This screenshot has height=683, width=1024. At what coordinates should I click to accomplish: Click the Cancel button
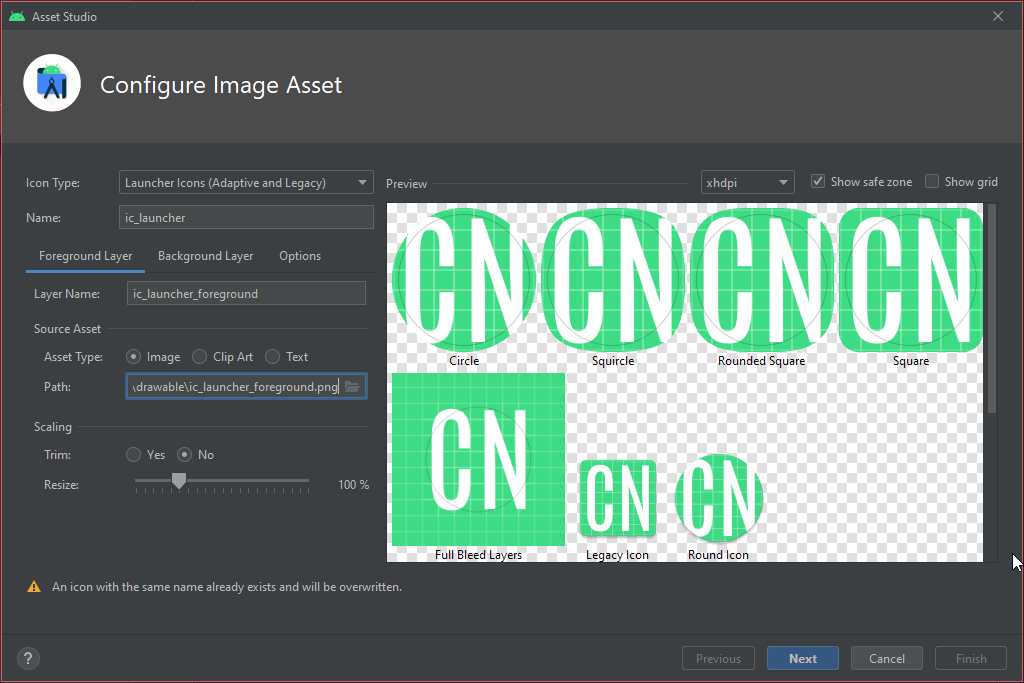[887, 658]
